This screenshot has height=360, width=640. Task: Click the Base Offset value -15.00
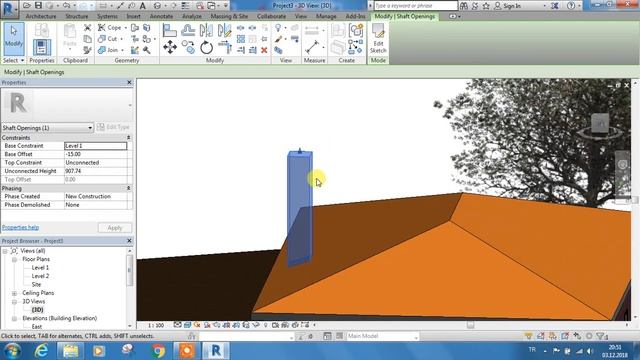pos(96,154)
